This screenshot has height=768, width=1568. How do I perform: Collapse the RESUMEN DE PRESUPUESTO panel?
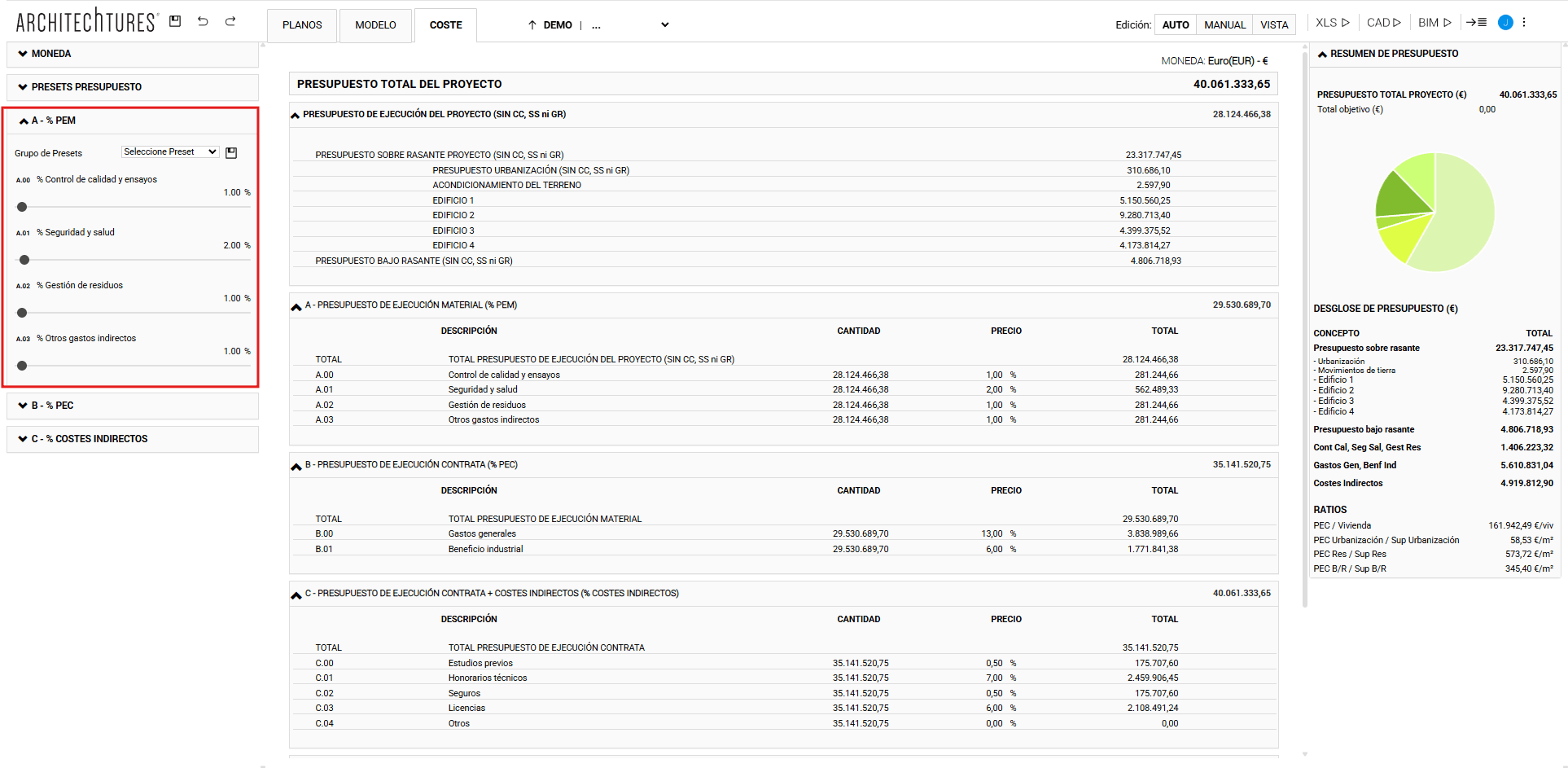(1322, 55)
